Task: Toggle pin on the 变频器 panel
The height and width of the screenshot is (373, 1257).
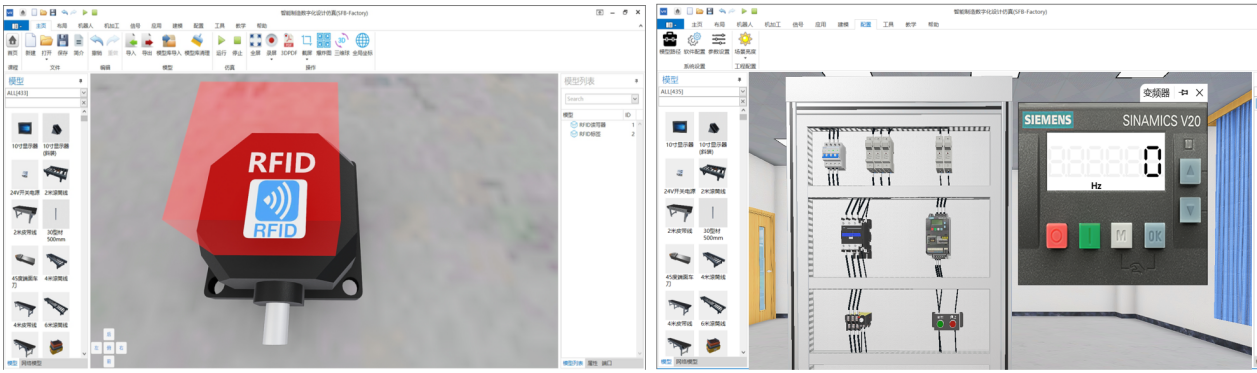Action: (1184, 92)
